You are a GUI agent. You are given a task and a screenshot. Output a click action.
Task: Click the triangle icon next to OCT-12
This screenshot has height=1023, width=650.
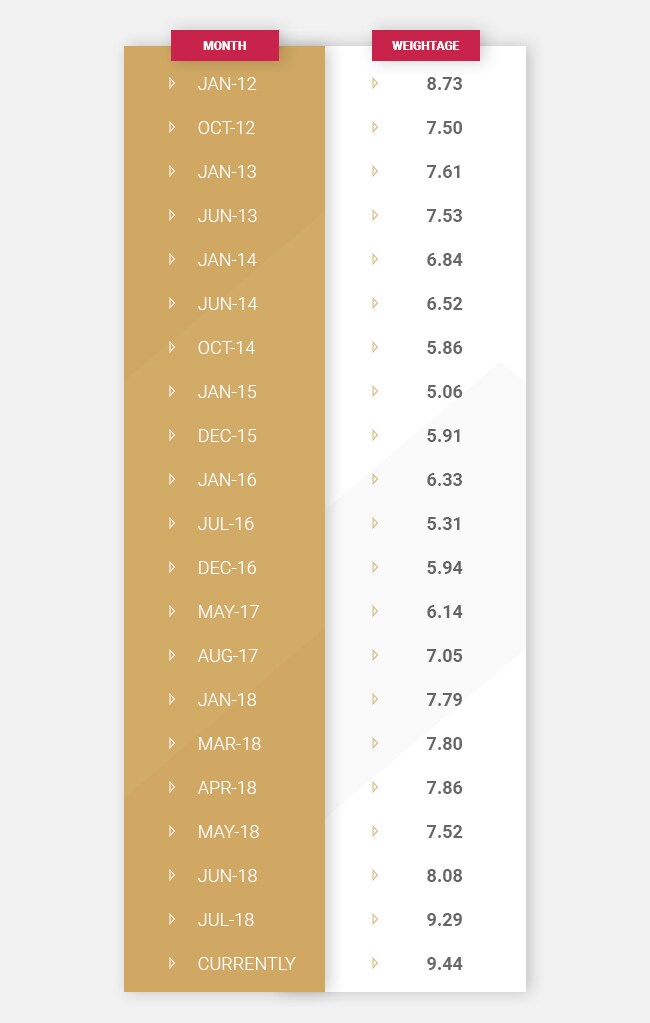[172, 127]
